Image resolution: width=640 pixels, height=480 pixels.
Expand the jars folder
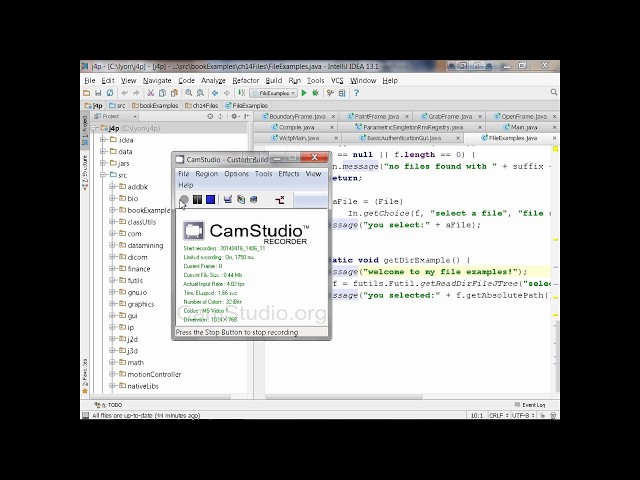pyautogui.click(x=104, y=163)
